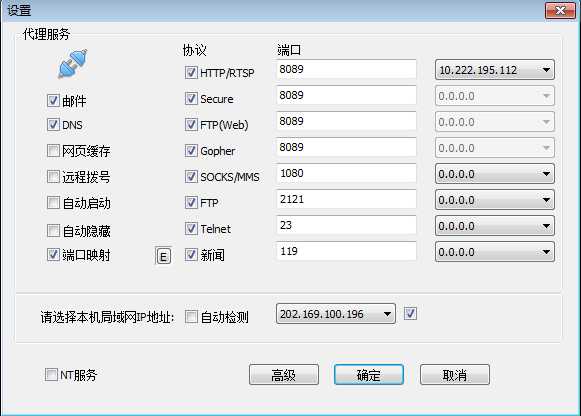Enable the 网页缓存 checkbox
This screenshot has height=416, width=581.
[53, 150]
